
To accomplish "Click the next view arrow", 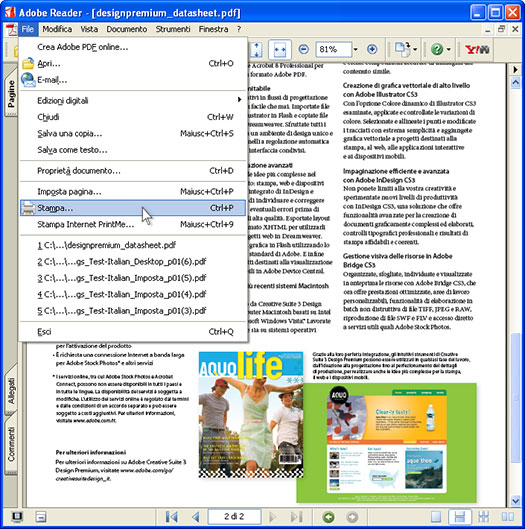I will pos(352,517).
